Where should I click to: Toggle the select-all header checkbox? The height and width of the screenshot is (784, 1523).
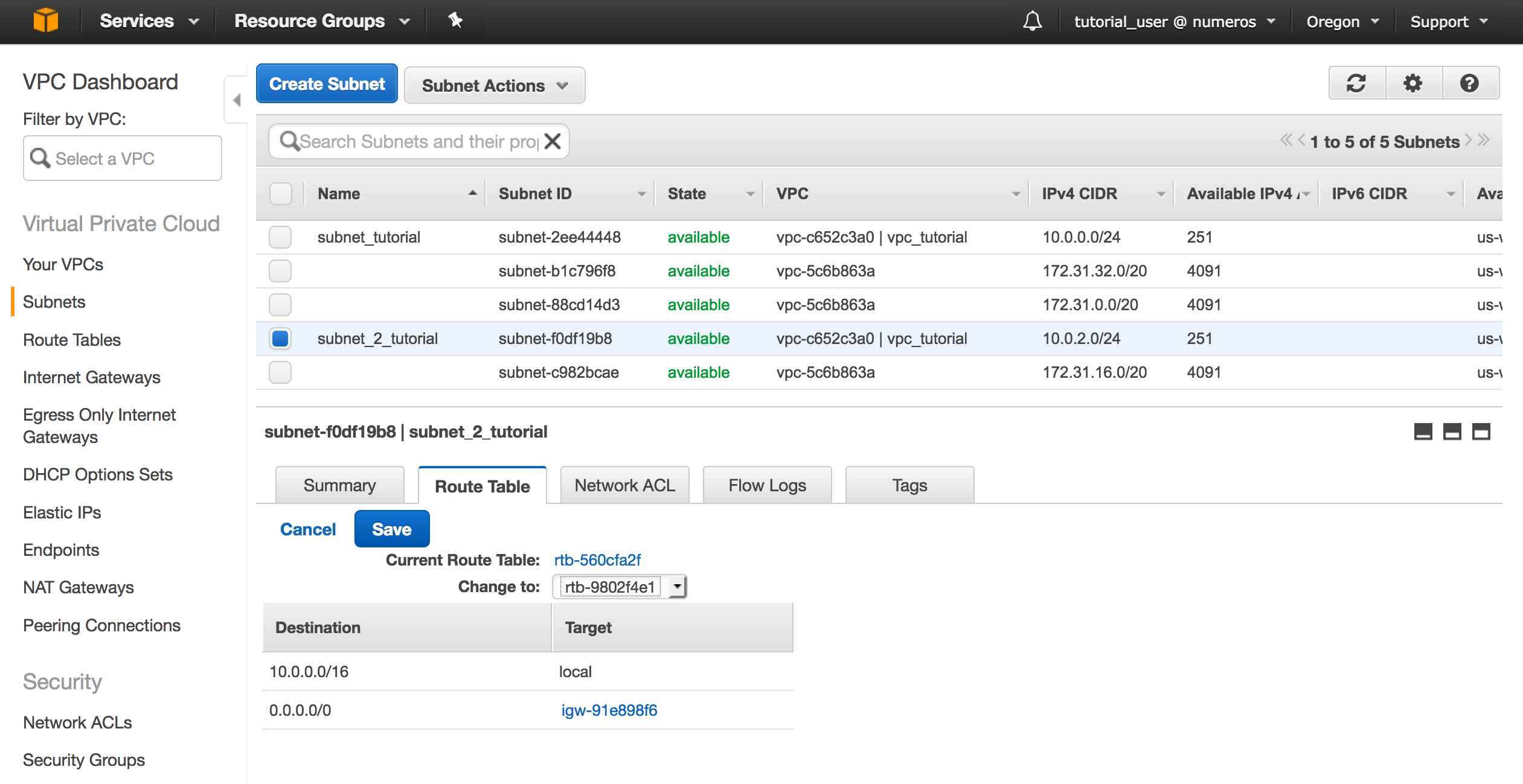click(x=280, y=194)
